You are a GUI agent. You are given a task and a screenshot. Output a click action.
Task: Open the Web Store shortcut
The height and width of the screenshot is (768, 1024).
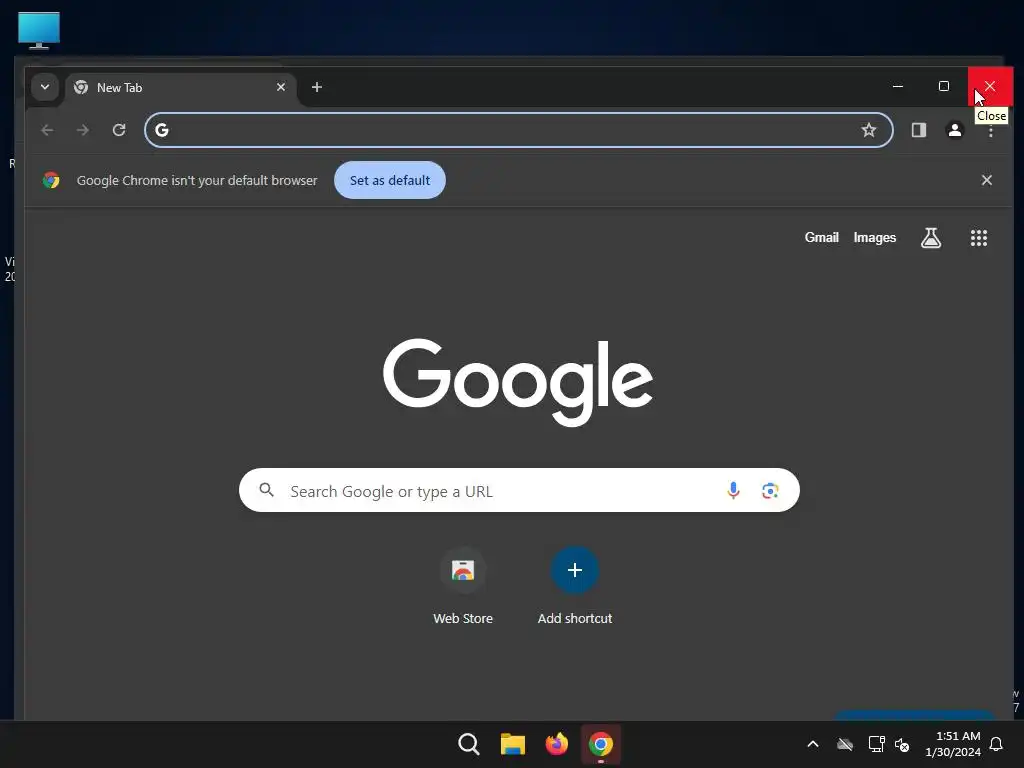463,586
